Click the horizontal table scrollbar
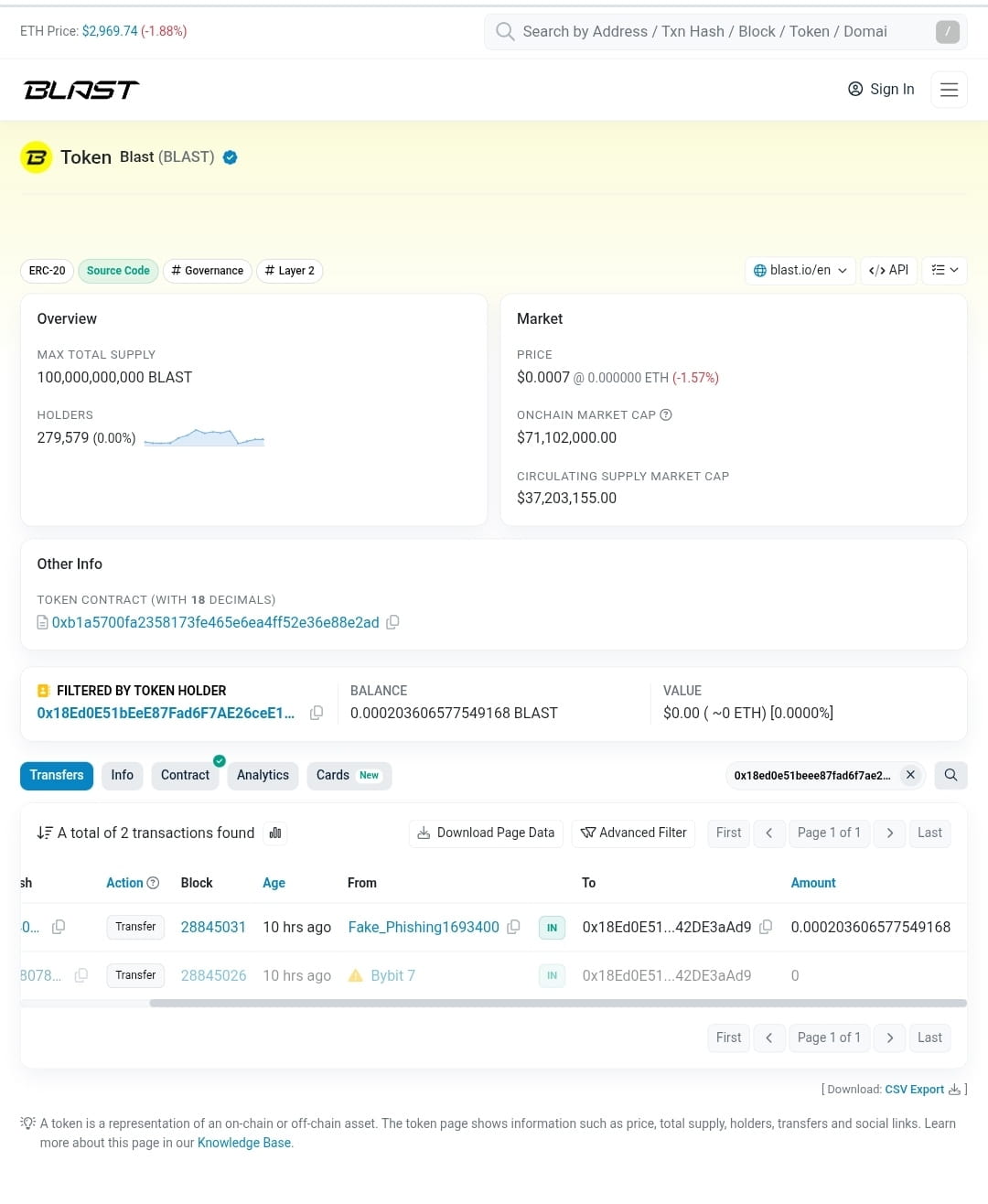 click(x=558, y=1004)
